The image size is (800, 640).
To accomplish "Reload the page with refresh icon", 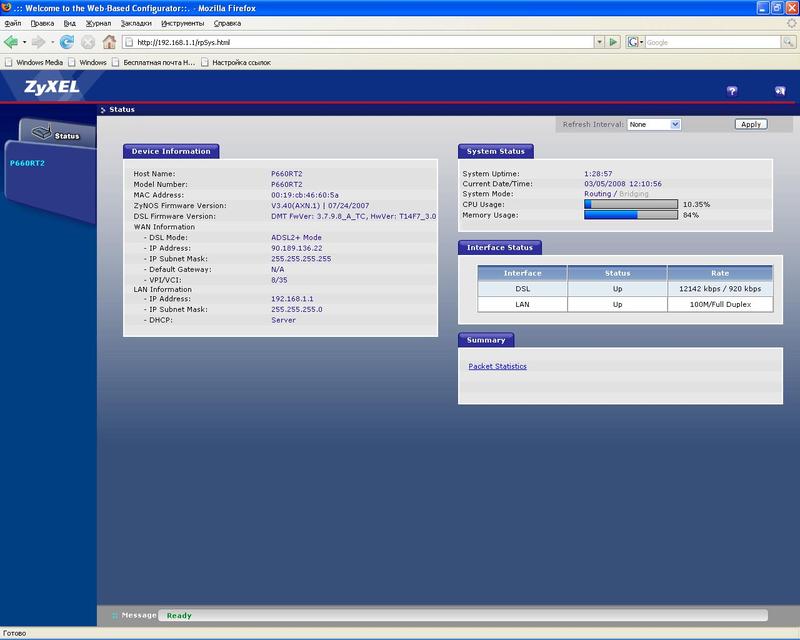I will [67, 42].
